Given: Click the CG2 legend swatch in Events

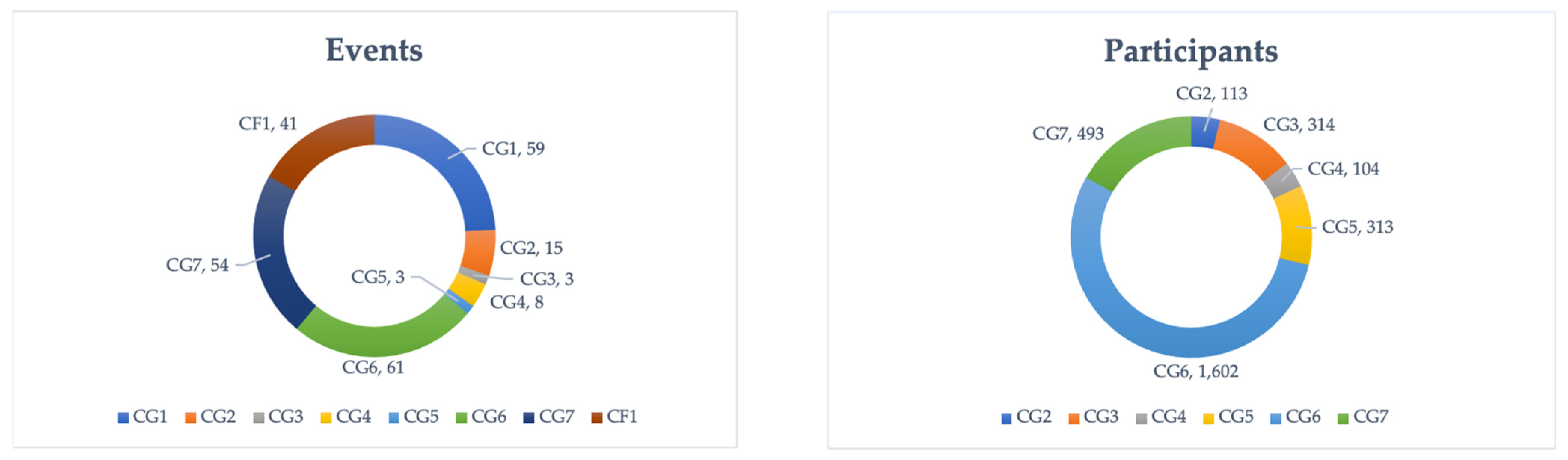Looking at the screenshot, I should [190, 417].
